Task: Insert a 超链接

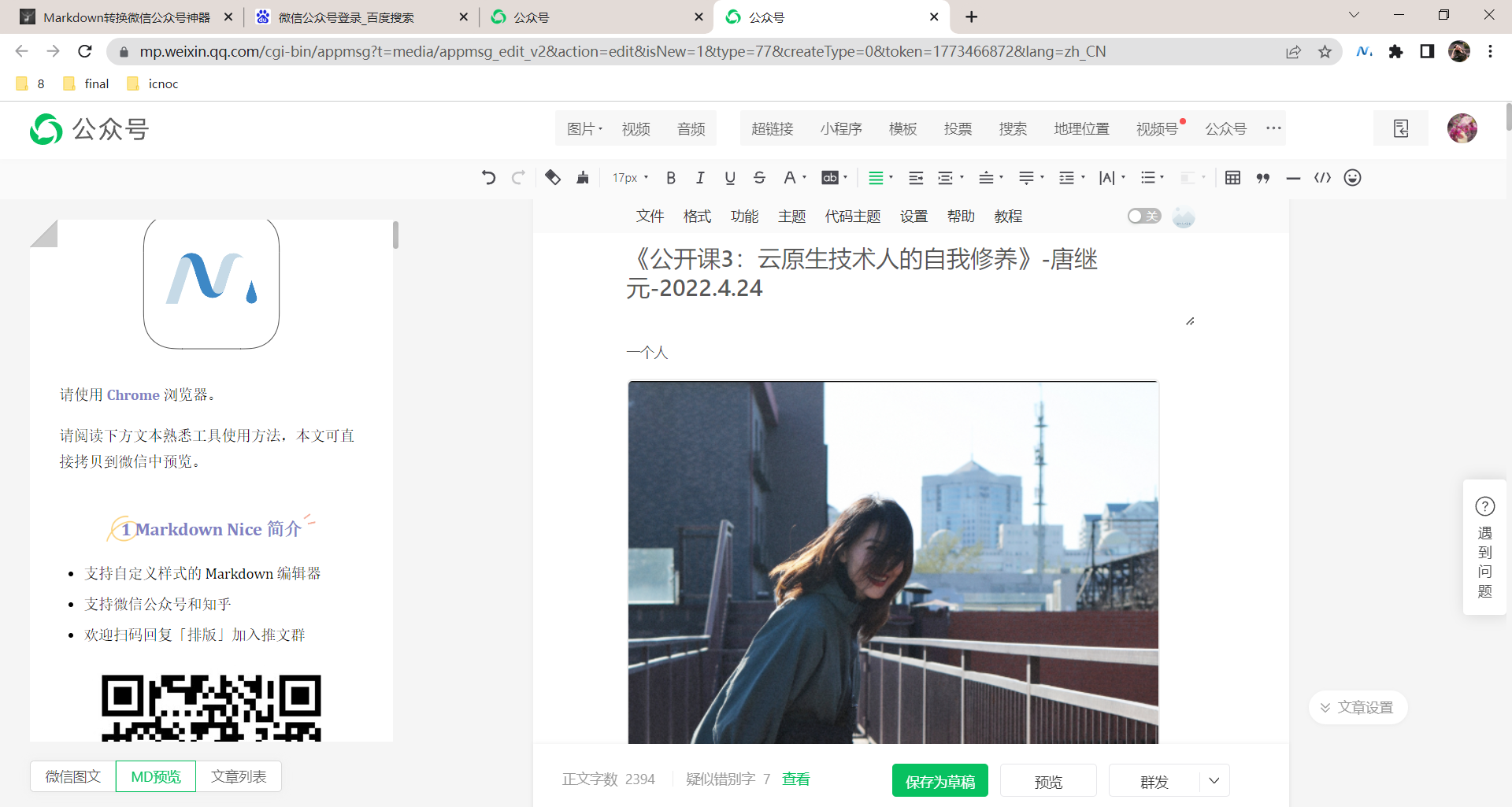Action: pyautogui.click(x=772, y=128)
